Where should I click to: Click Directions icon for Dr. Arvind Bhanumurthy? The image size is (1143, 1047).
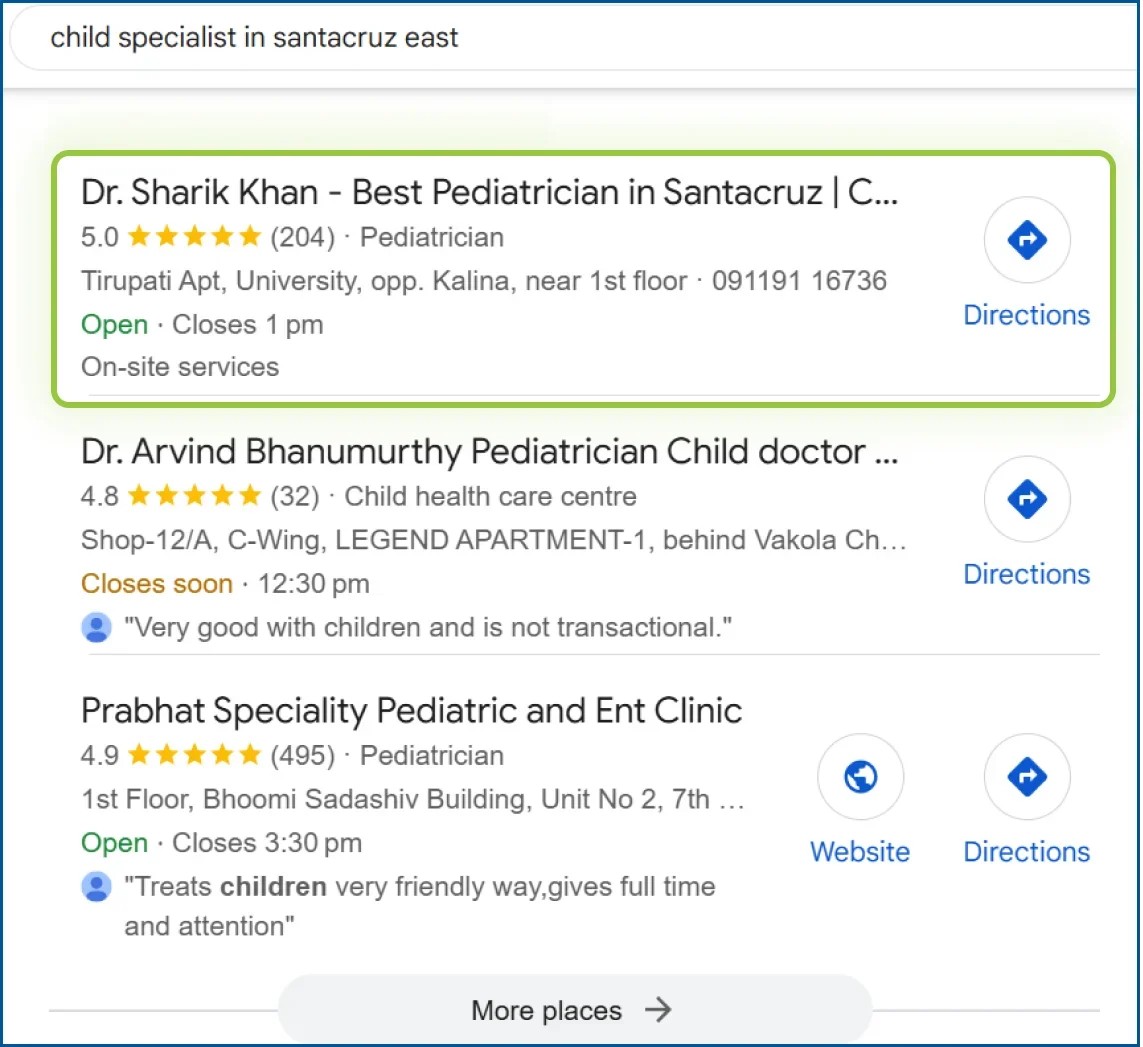click(1027, 499)
